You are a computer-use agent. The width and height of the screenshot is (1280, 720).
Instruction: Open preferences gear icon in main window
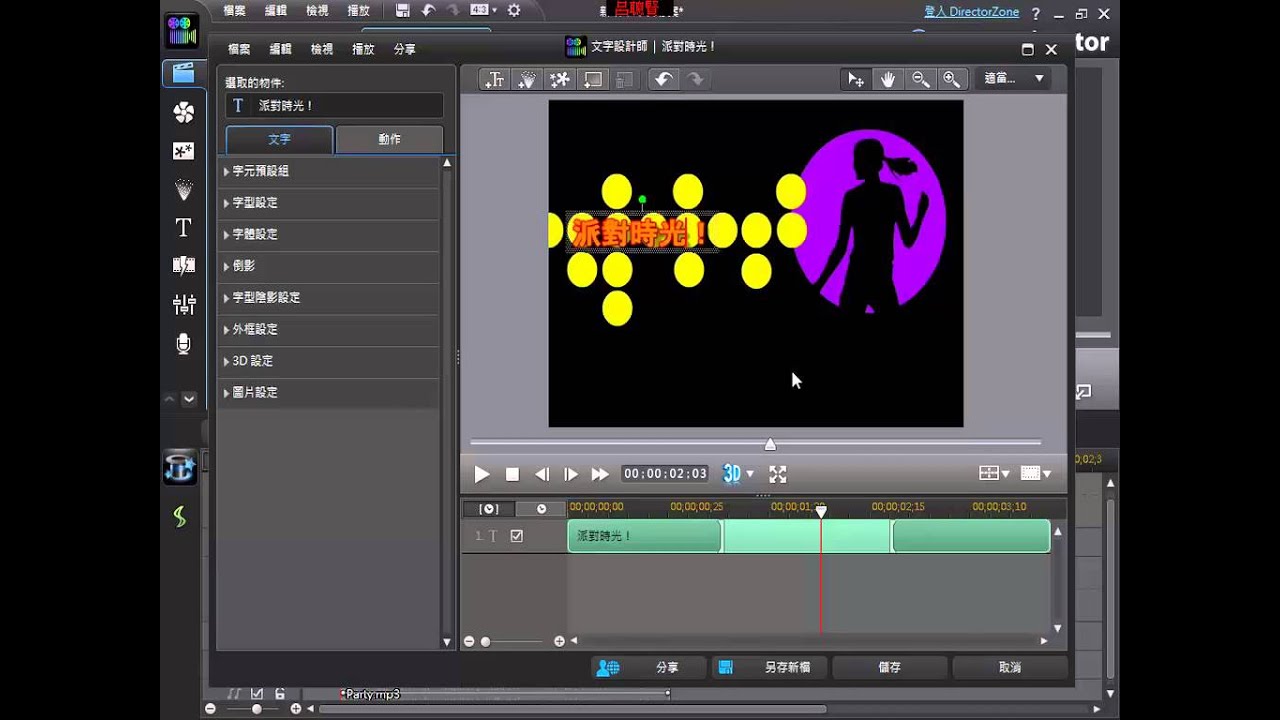514,11
